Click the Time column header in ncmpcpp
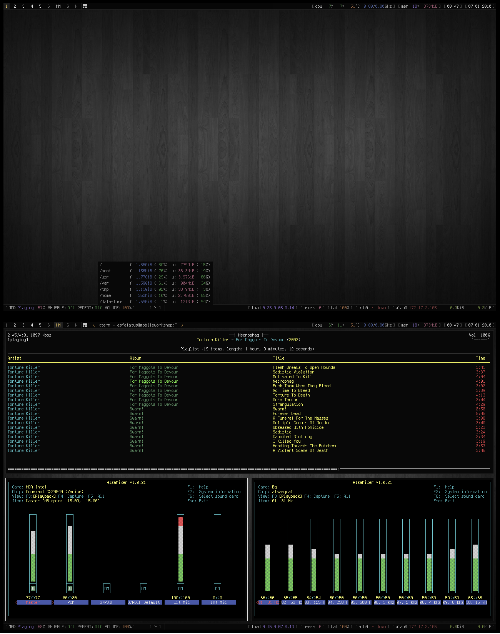The width and height of the screenshot is (500, 634). click(480, 358)
